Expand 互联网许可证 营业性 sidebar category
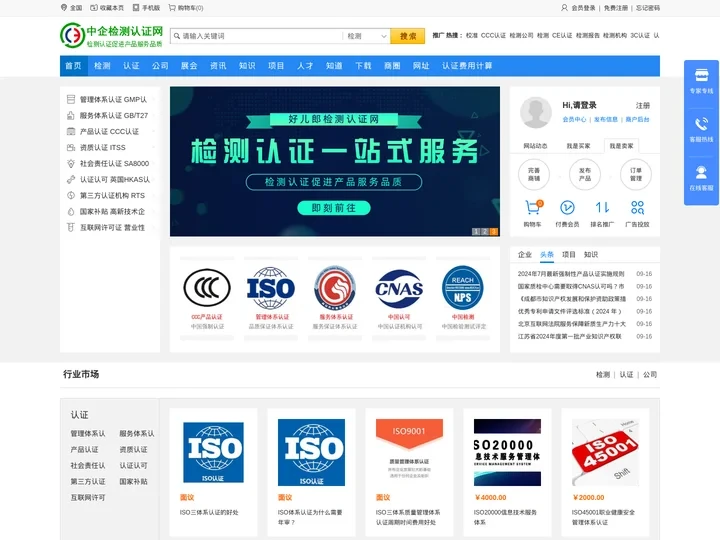720x540 pixels. click(x=110, y=228)
